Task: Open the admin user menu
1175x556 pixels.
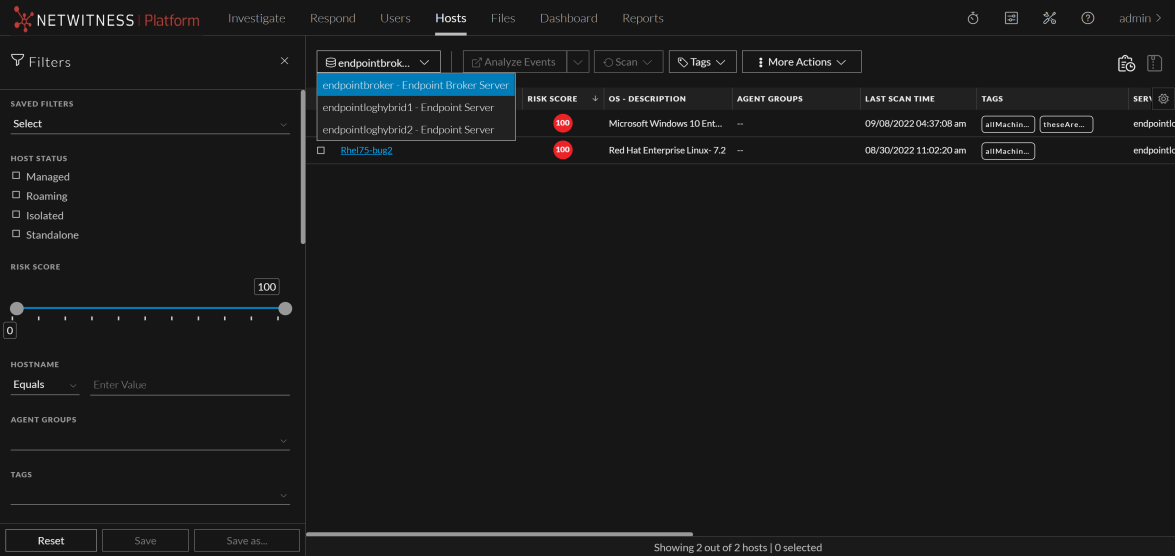Action: pos(1140,18)
